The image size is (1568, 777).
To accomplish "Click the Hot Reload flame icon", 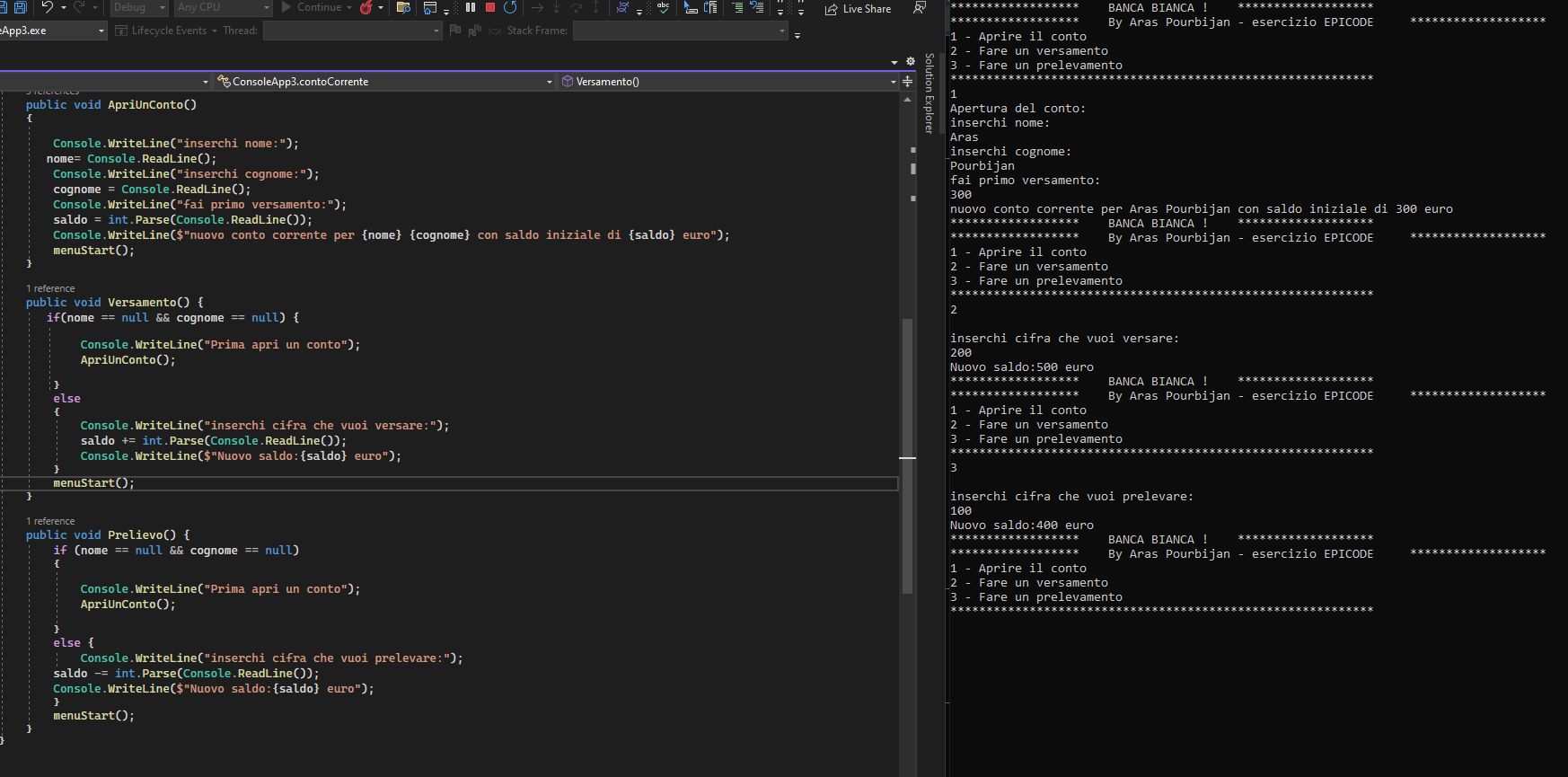I will pos(366,7).
